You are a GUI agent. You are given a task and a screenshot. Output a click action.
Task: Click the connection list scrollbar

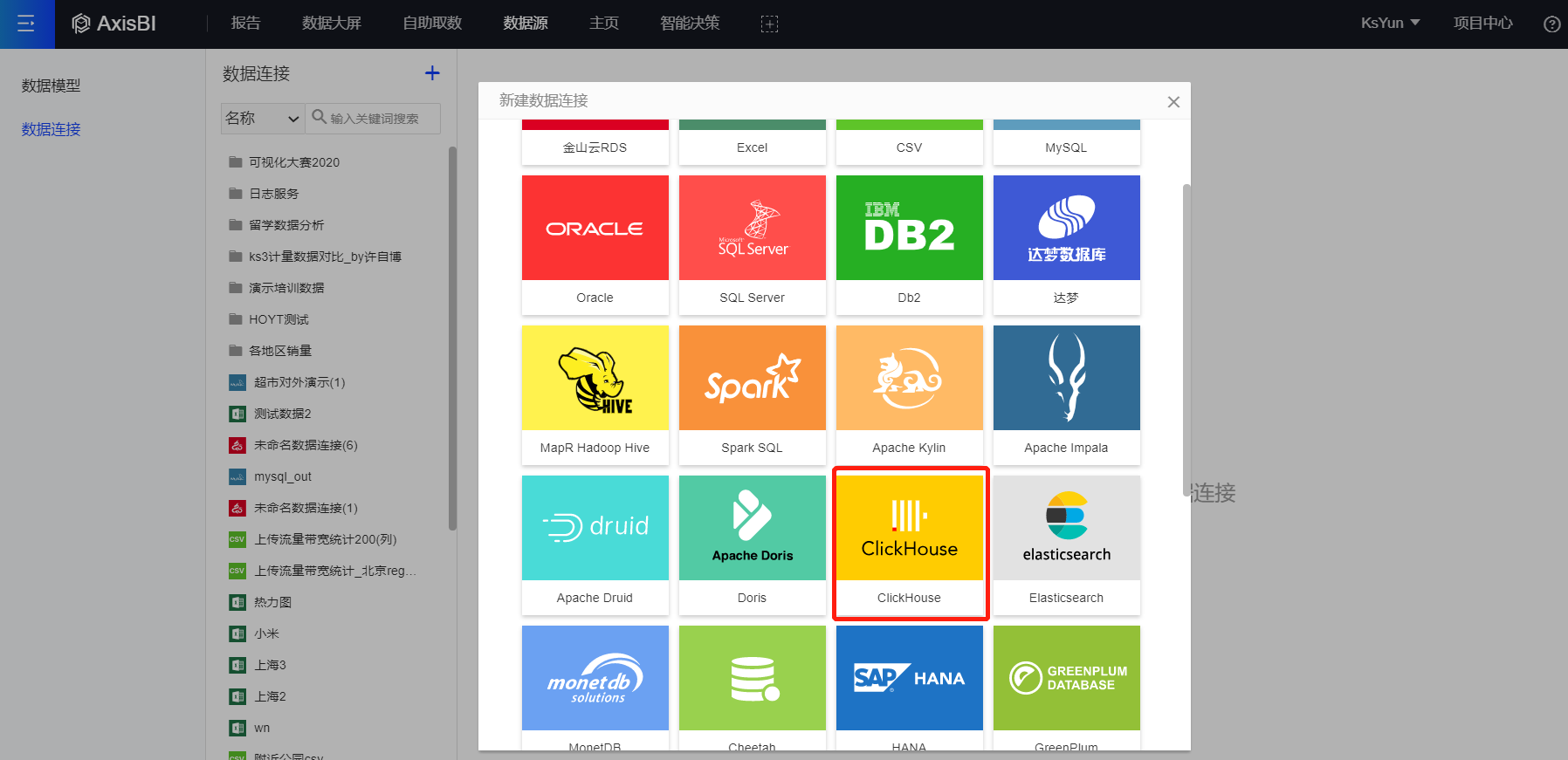pos(452,339)
